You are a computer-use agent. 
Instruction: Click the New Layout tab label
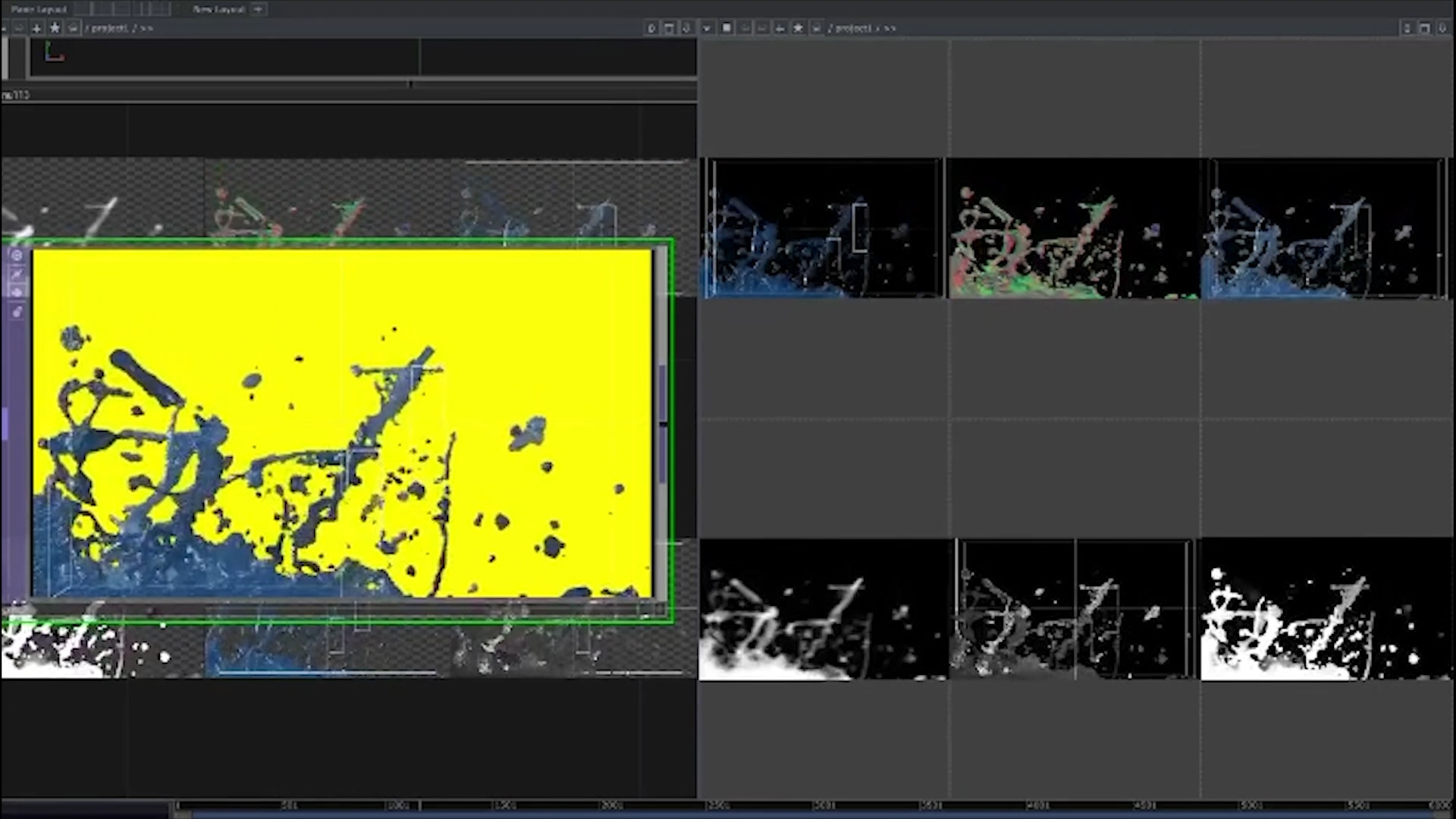[218, 9]
